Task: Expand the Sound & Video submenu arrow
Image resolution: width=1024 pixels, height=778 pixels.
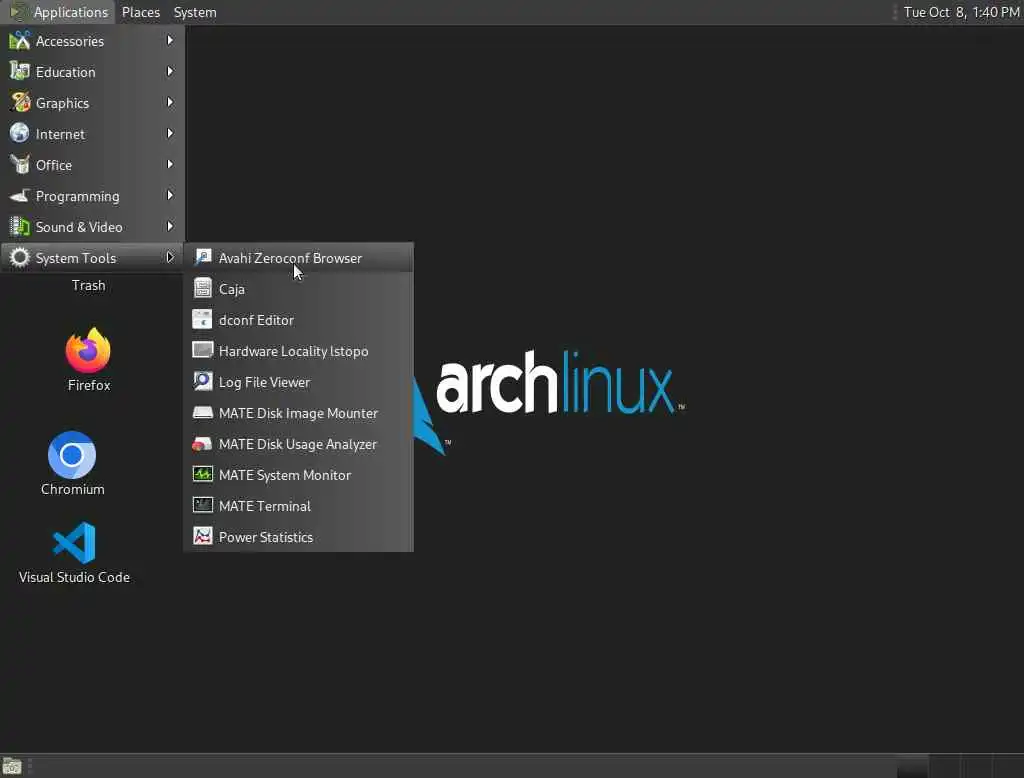Action: [170, 227]
